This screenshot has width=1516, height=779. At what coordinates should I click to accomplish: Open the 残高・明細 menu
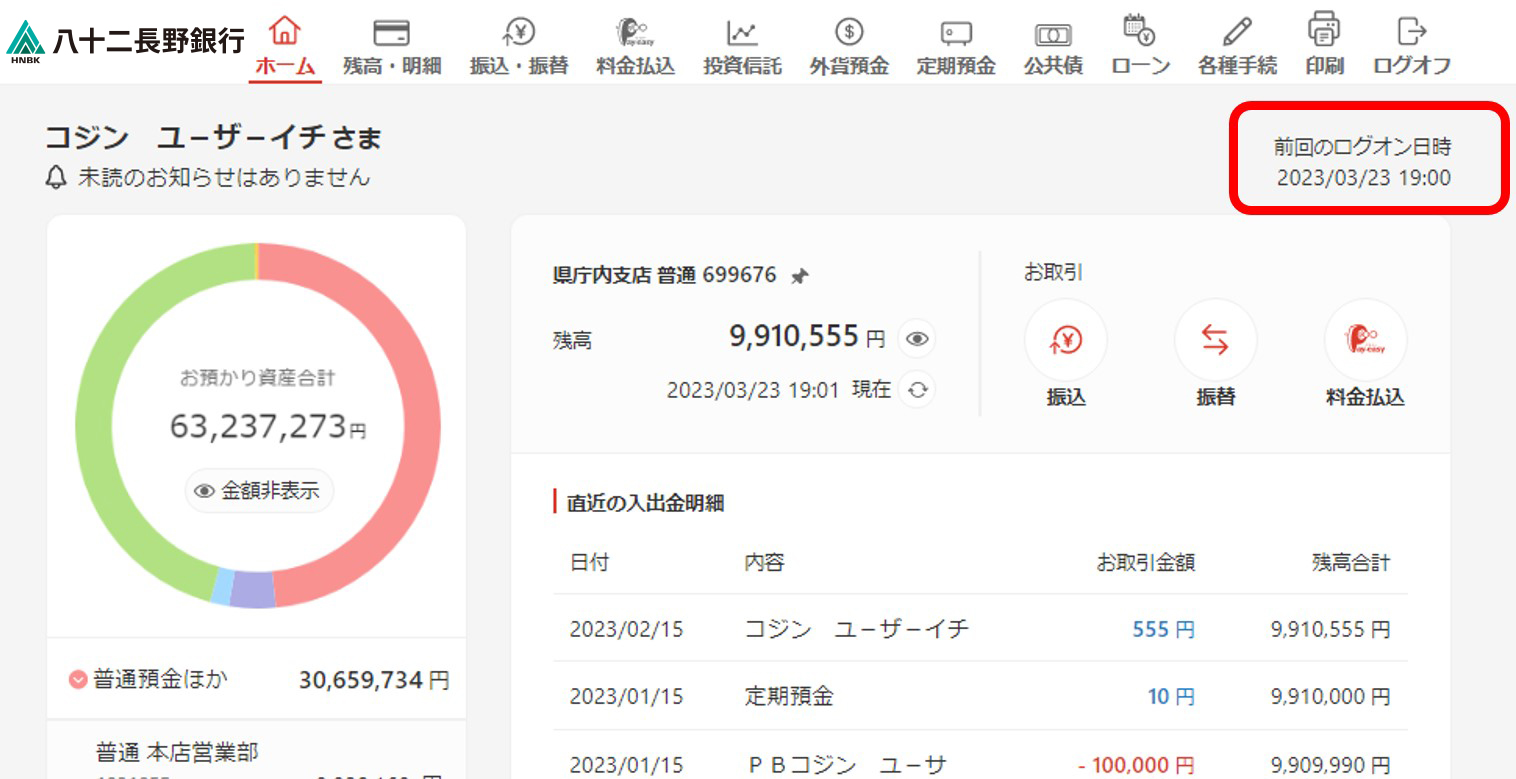391,46
